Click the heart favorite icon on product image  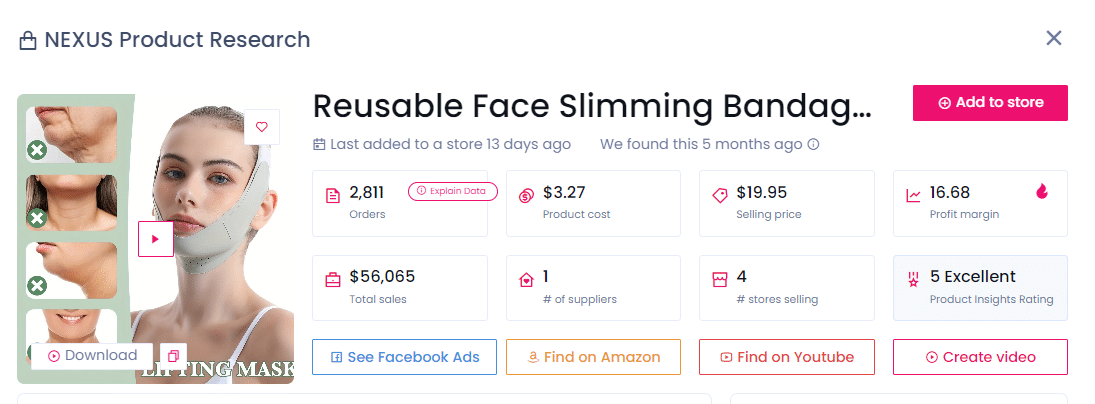(262, 127)
